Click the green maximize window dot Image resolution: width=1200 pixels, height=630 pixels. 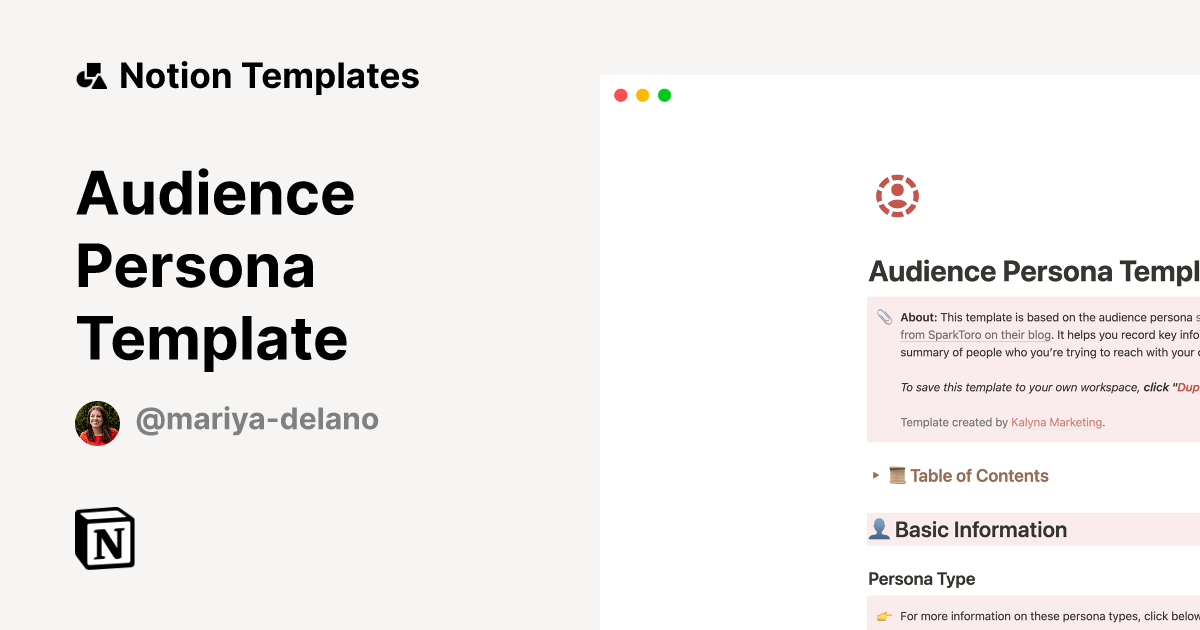(664, 95)
